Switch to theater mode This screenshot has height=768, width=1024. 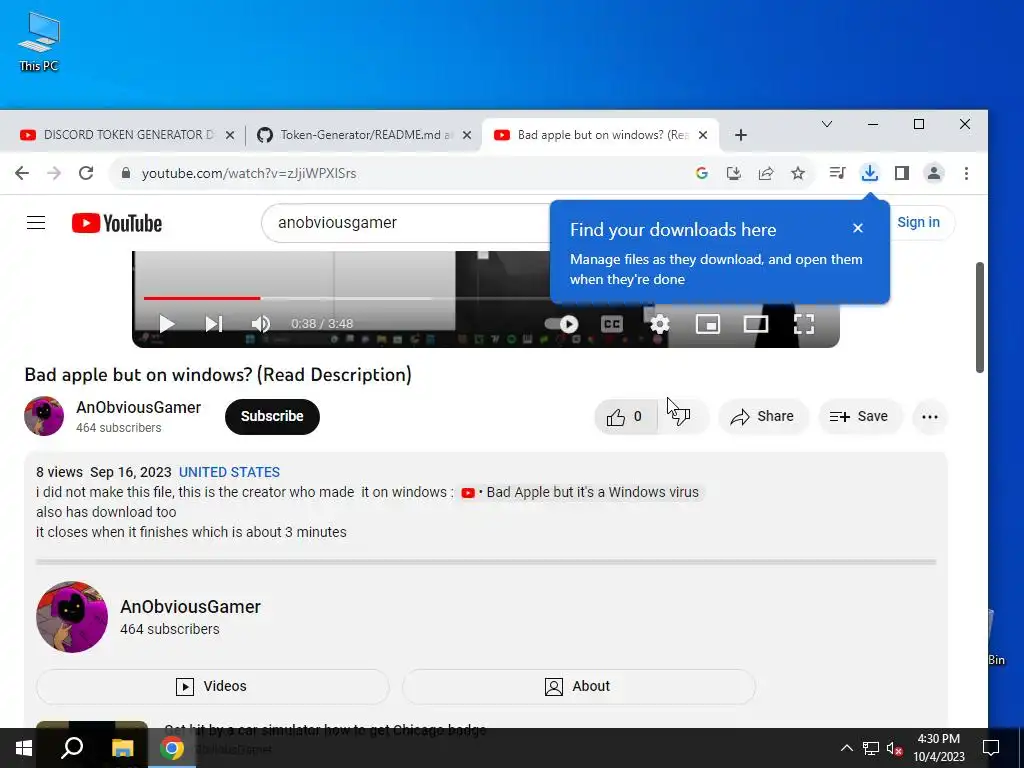756,324
